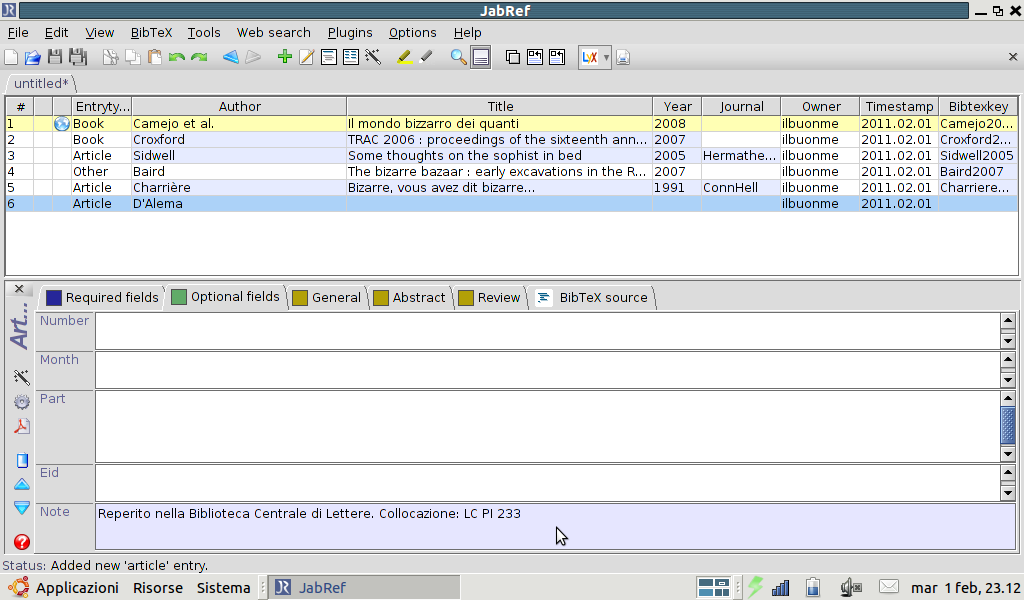Open the File menu
Screen dimensions: 1024x600
18,33
